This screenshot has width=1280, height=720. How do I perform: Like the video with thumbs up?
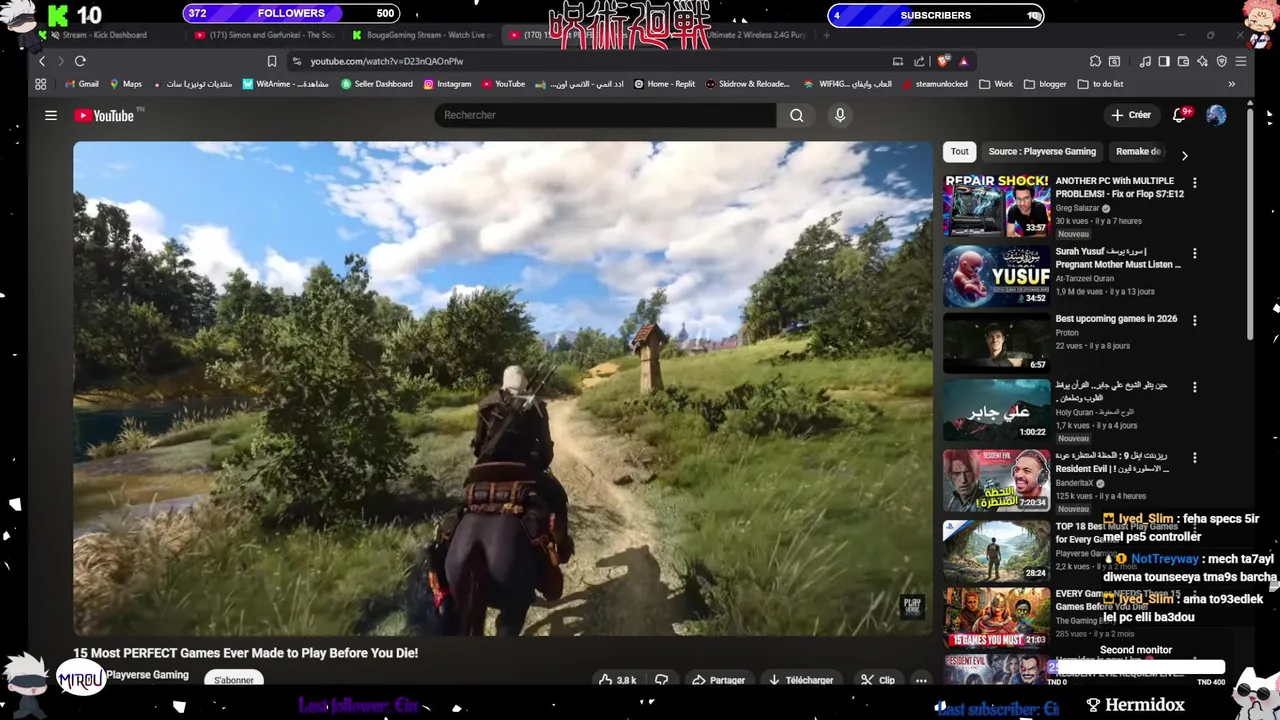[x=616, y=680]
